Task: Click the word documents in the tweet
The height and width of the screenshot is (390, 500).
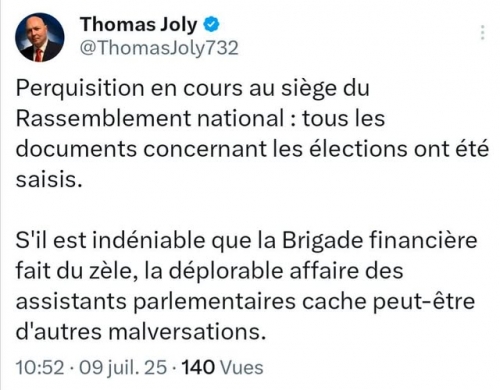Action: tap(76, 149)
